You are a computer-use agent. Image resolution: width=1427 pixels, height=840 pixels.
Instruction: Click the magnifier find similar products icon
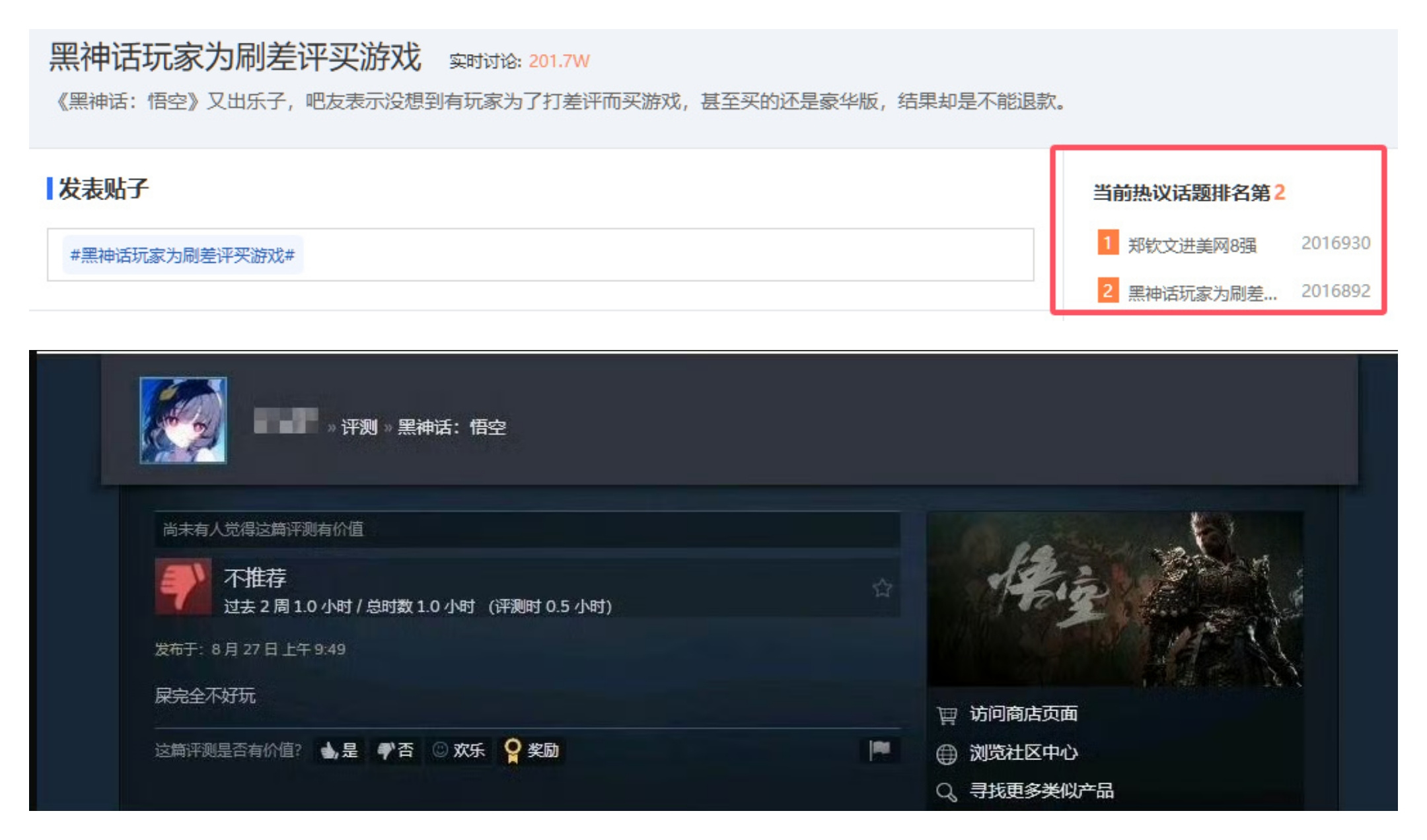[x=947, y=791]
